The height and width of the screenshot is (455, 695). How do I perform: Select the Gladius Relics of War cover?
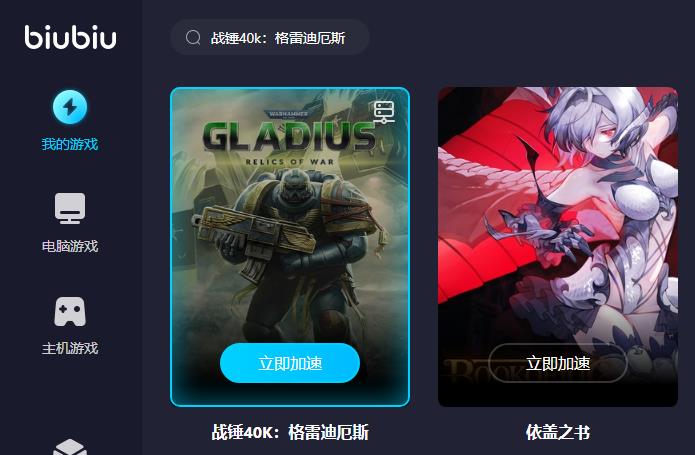pos(290,247)
